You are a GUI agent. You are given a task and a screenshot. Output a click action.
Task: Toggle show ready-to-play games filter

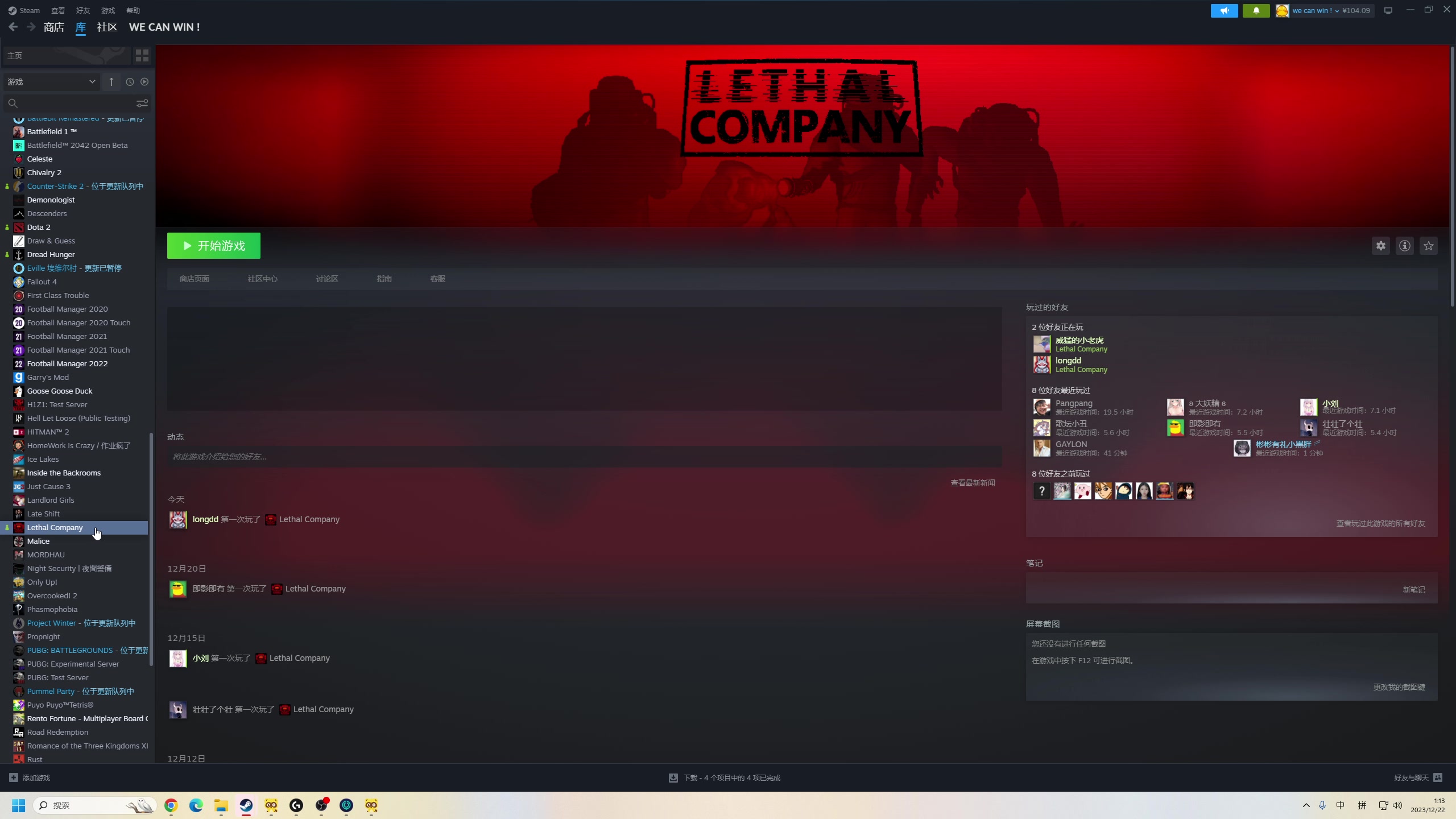(x=144, y=82)
